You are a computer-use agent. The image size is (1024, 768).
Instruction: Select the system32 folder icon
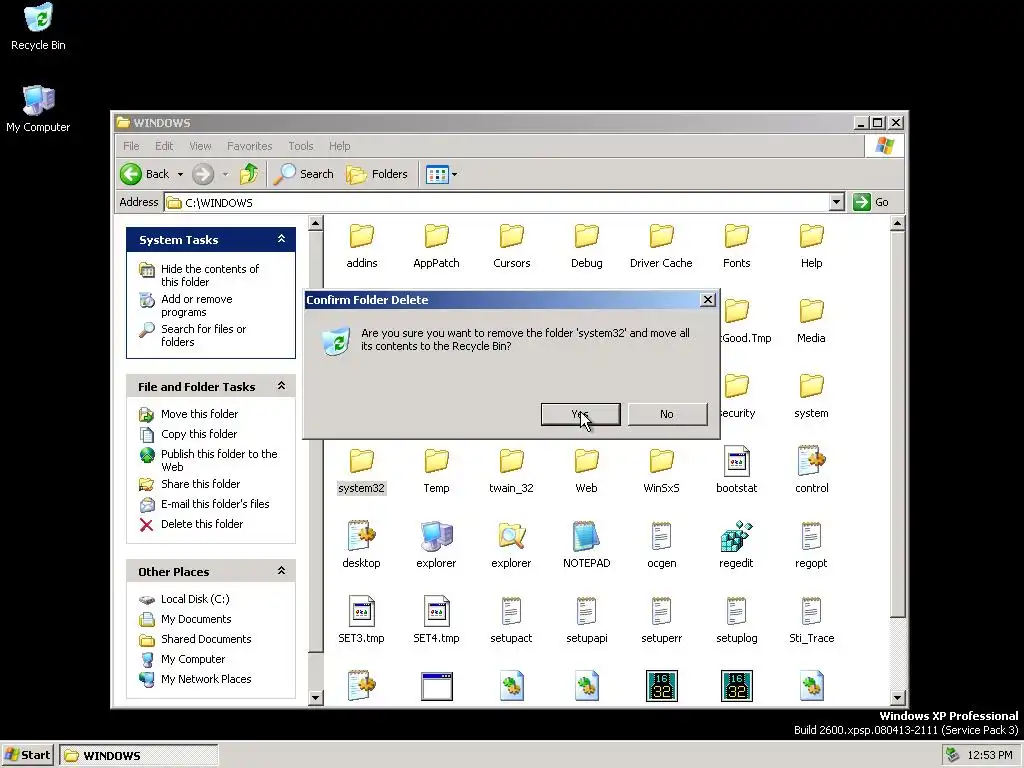361,461
